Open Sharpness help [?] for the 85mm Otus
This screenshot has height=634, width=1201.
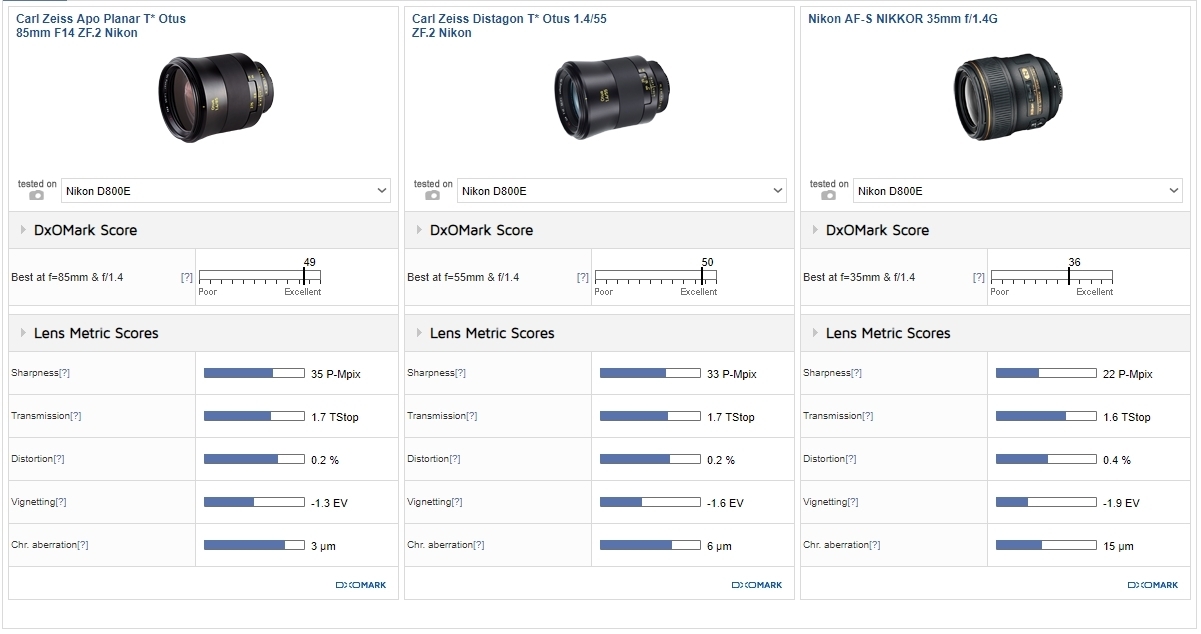[x=64, y=373]
